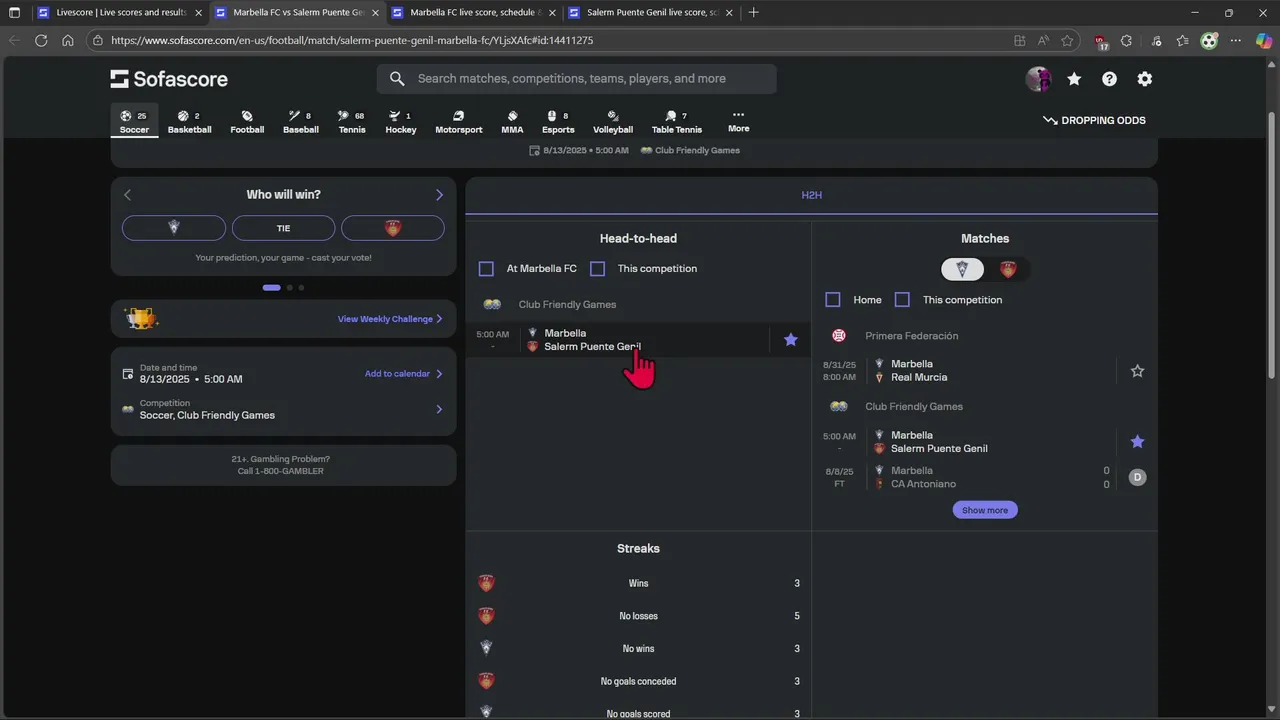Switch Matches to Marbella team toggle

pos(963,269)
